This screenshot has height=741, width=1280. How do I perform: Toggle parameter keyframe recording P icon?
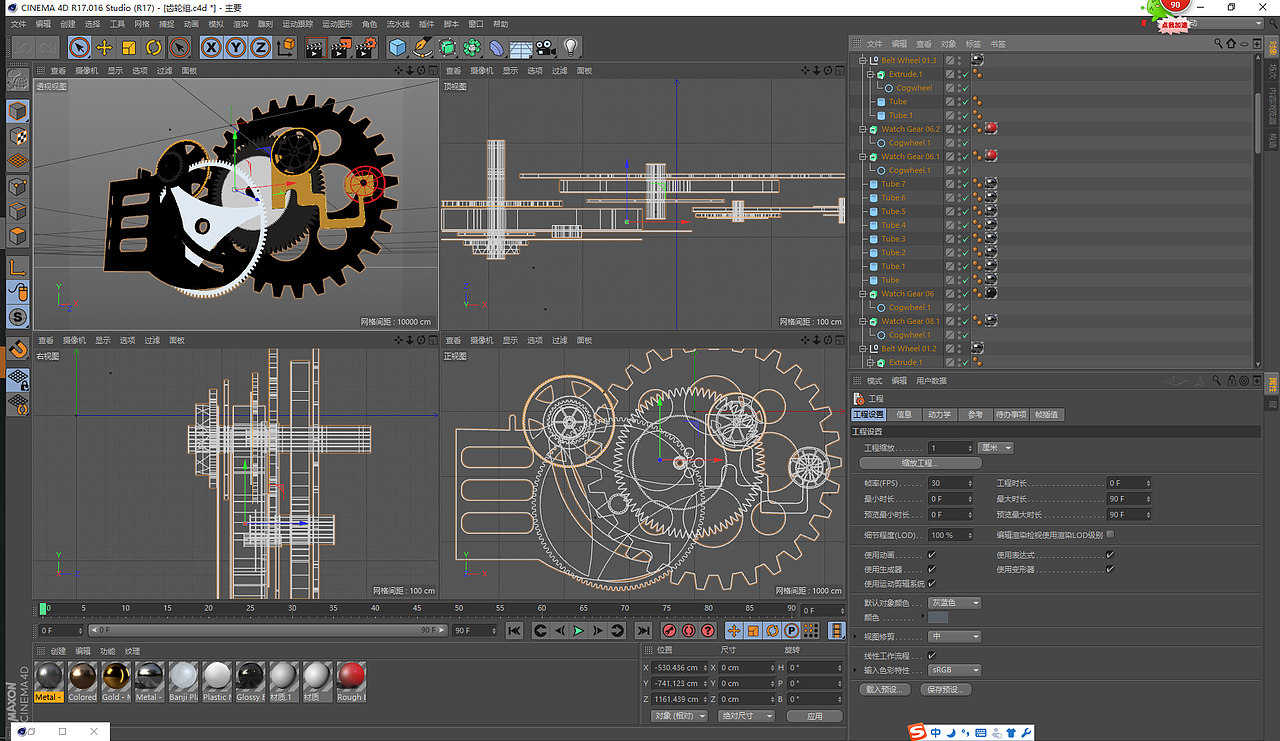tap(791, 631)
